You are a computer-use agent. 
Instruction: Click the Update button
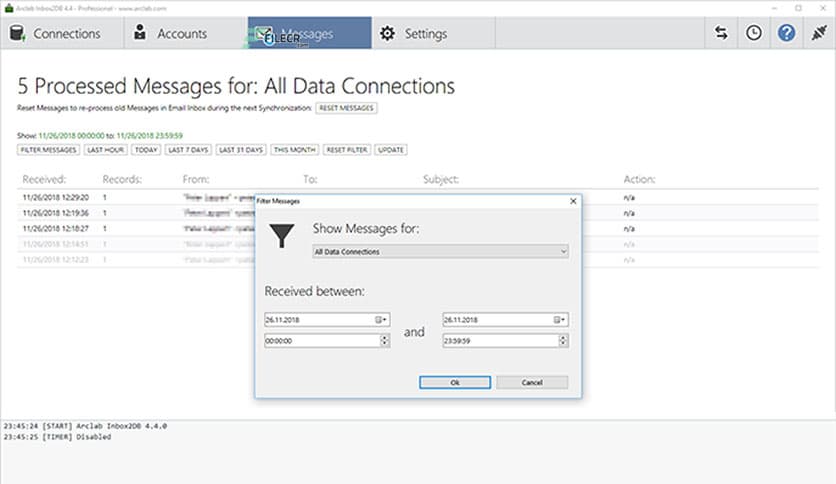pyautogui.click(x=391, y=150)
